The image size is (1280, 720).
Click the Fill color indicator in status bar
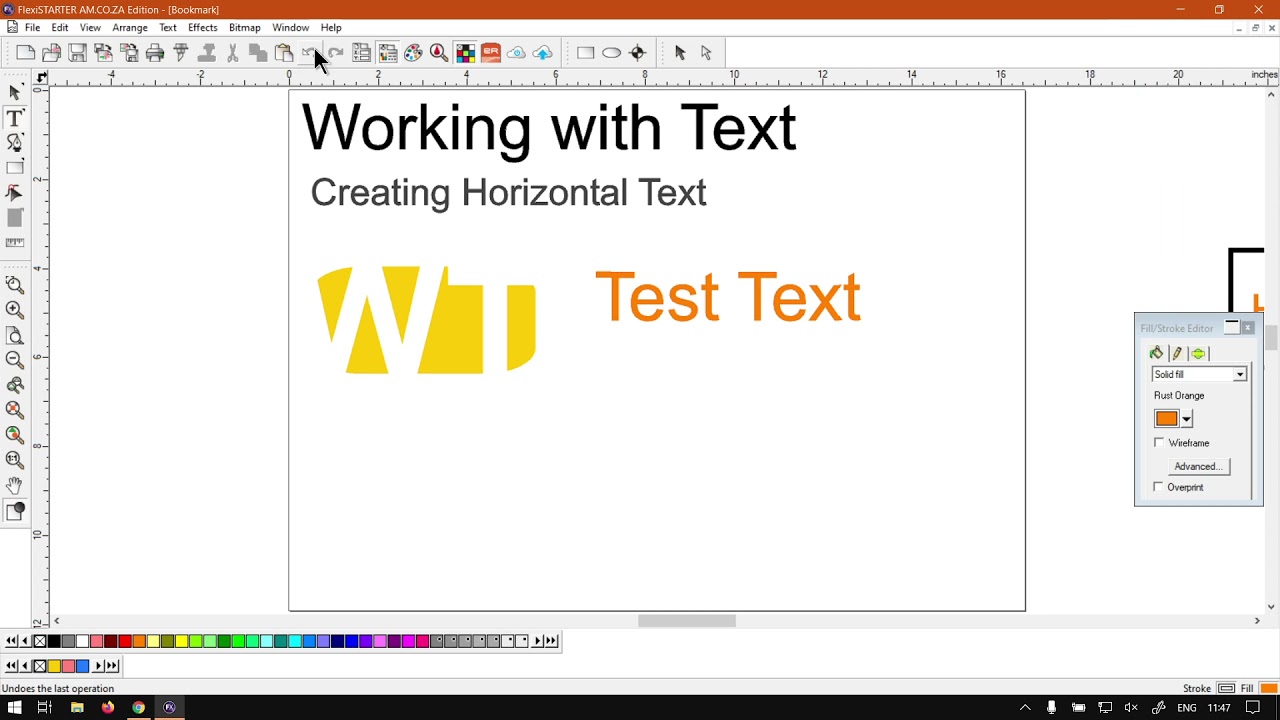click(1268, 688)
